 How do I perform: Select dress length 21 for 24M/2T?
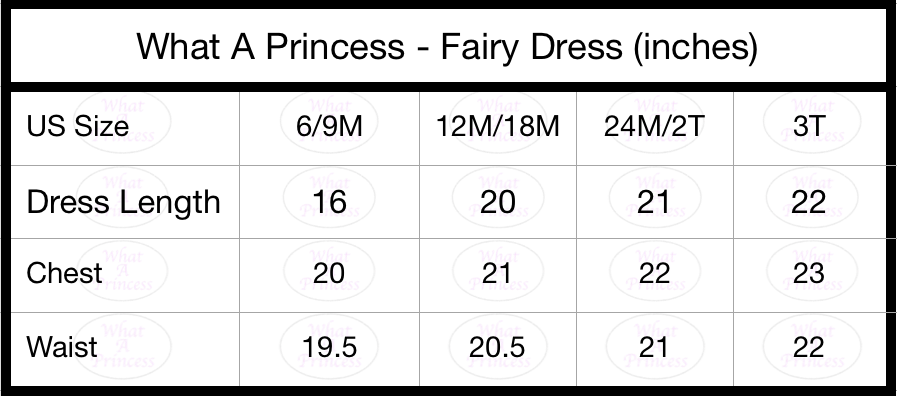654,202
